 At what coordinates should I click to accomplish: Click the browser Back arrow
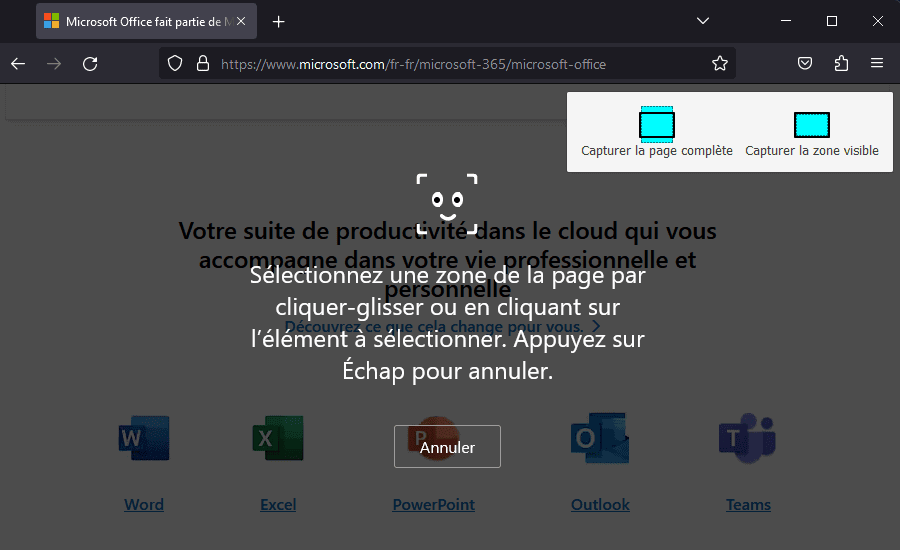18,64
